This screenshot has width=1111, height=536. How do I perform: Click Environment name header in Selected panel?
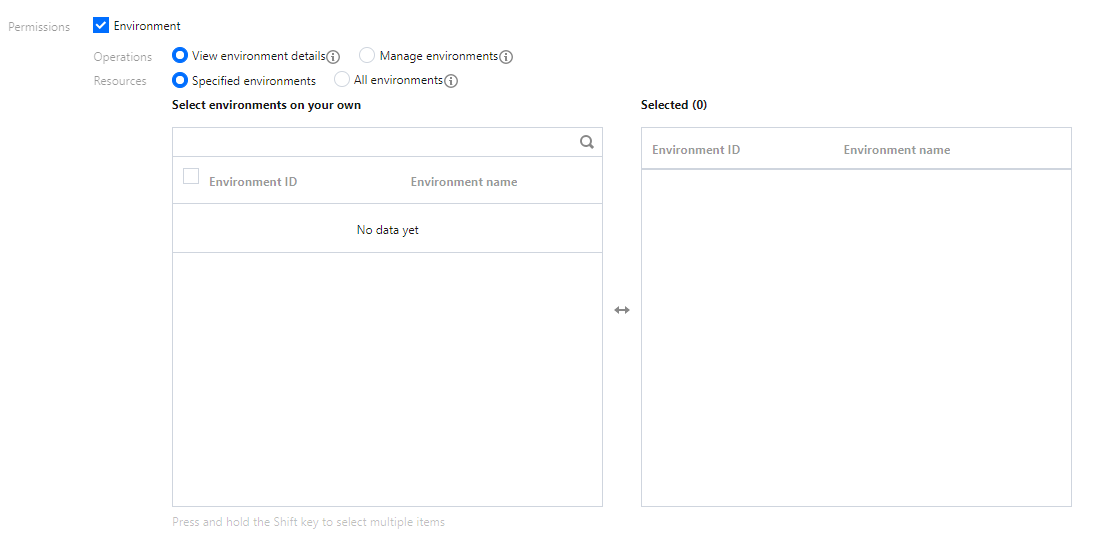897,150
